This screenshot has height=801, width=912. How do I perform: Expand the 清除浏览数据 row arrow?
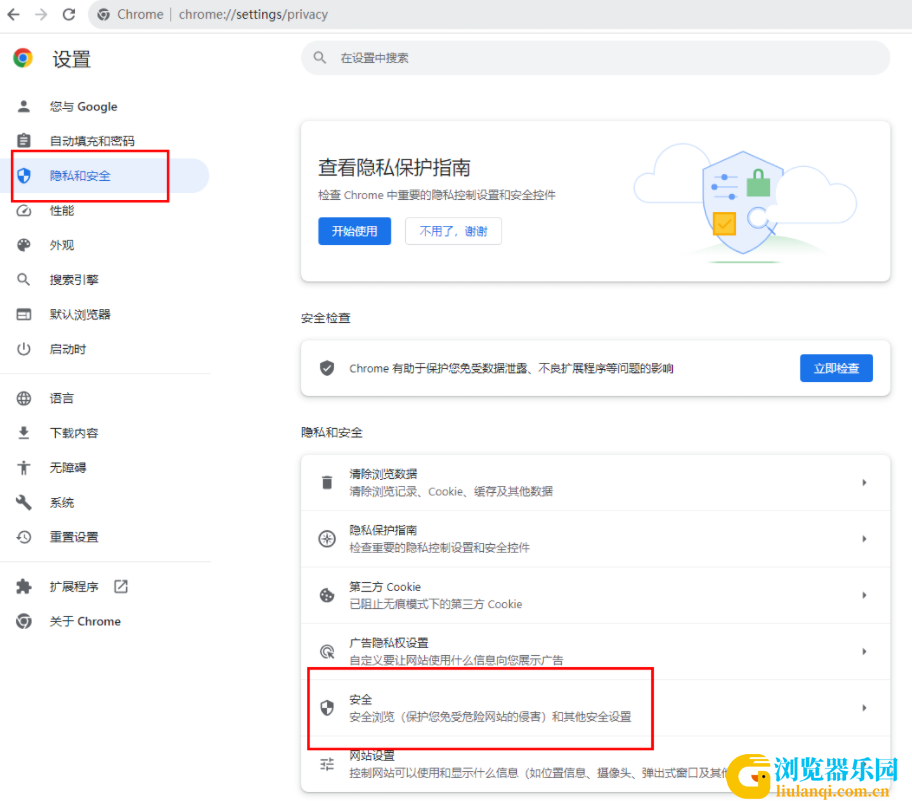coord(864,482)
